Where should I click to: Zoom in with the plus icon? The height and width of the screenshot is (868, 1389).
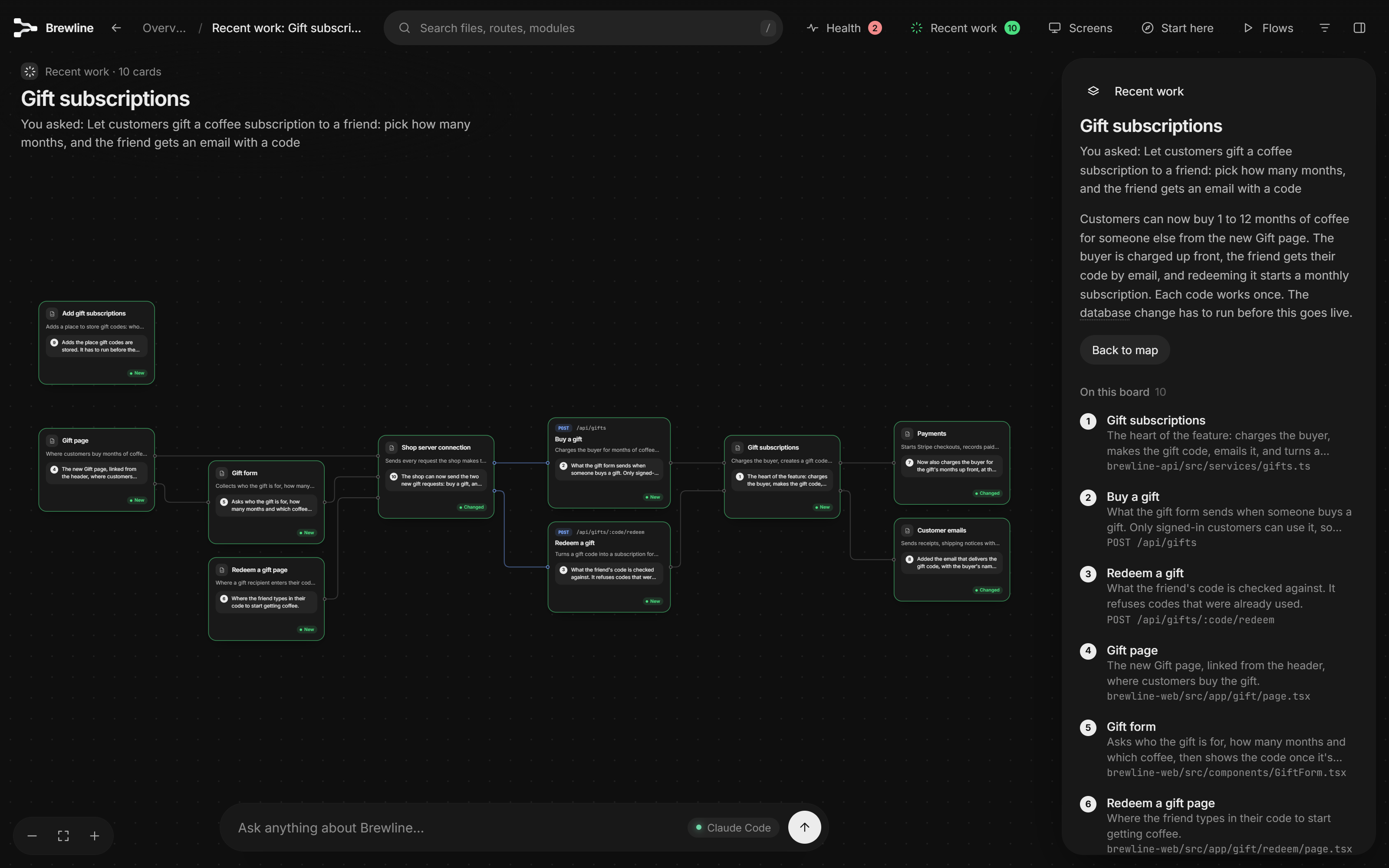(95, 836)
